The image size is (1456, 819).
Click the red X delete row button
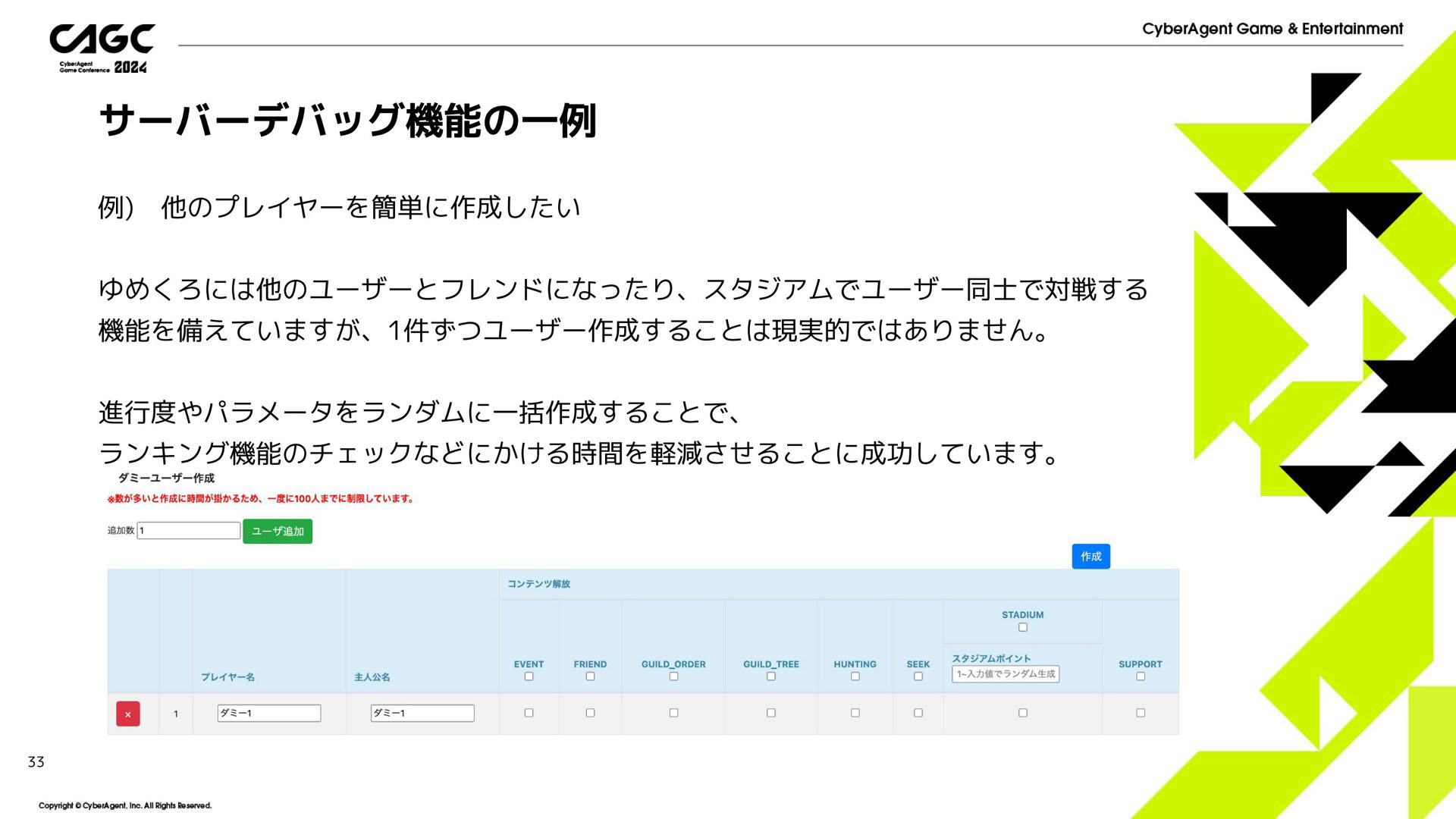click(x=127, y=714)
